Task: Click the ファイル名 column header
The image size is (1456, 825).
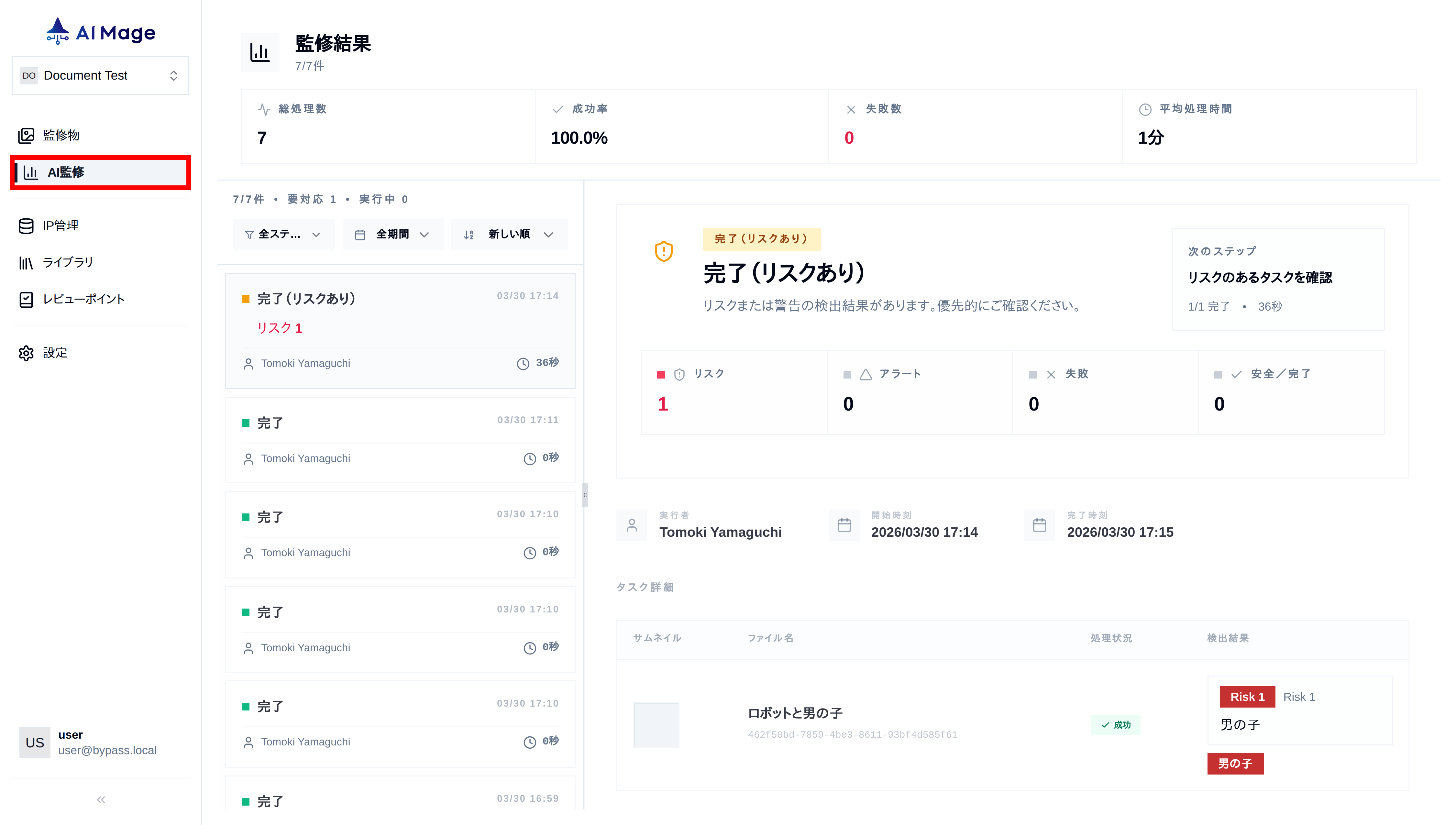Action: (x=770, y=638)
